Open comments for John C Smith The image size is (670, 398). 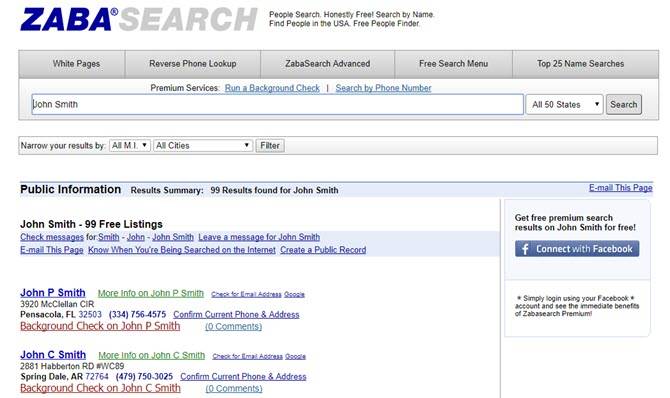pyautogui.click(x=234, y=389)
